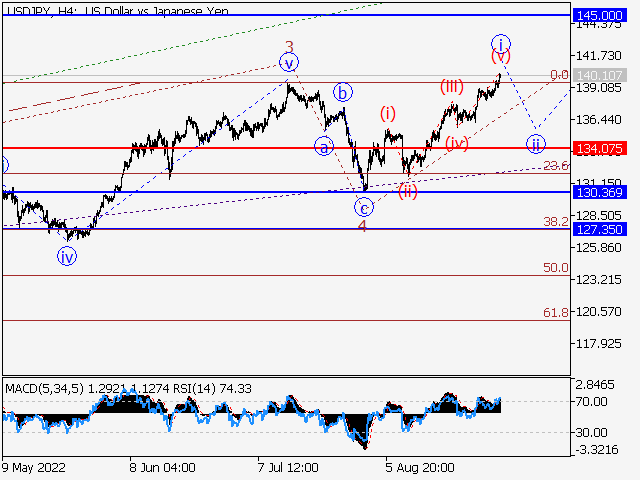Image resolution: width=640 pixels, height=480 pixels.
Task: Select the red (v) wave label
Action: coord(501,56)
